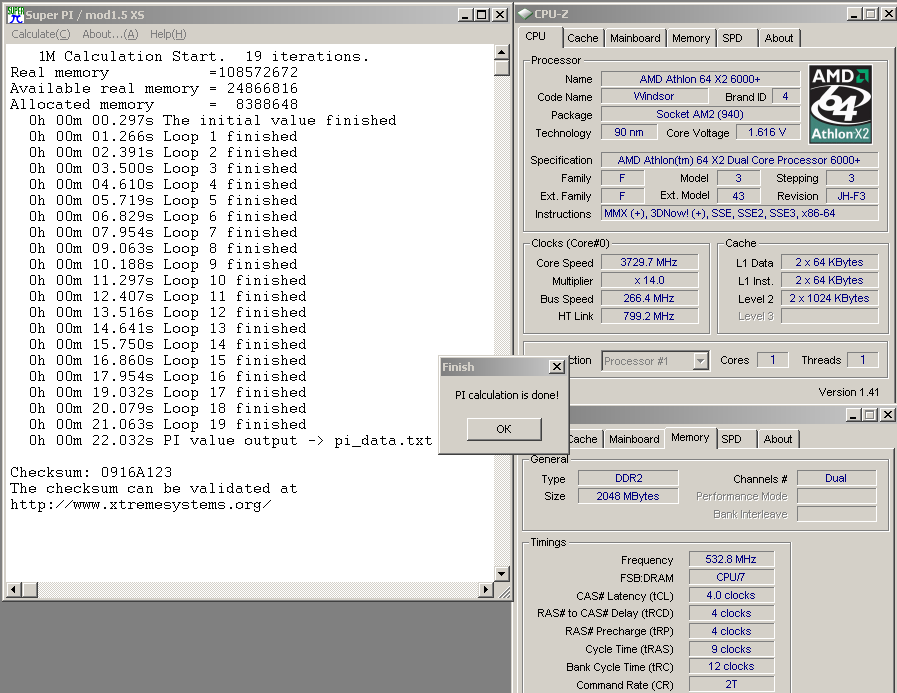The width and height of the screenshot is (897, 693).
Task: Click the Core Voltage value 1.616 V
Action: pyautogui.click(x=767, y=133)
